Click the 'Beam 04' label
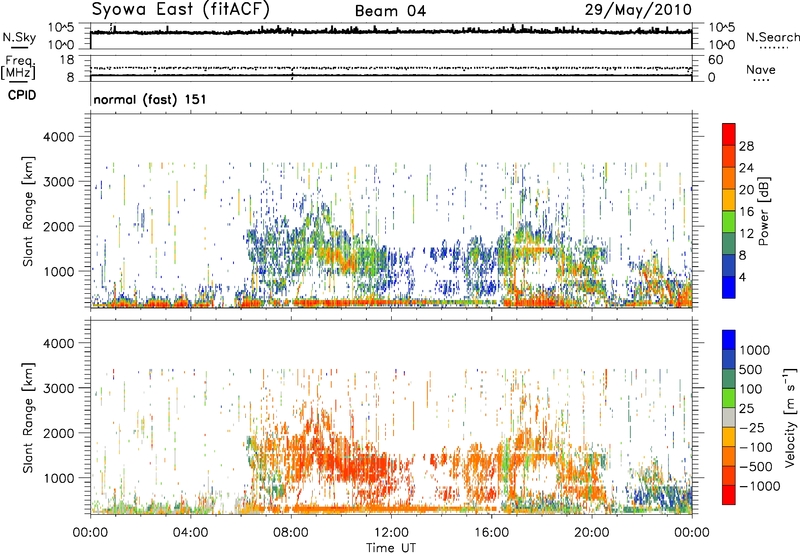Screen dimensions: 800x554 (x=390, y=11)
